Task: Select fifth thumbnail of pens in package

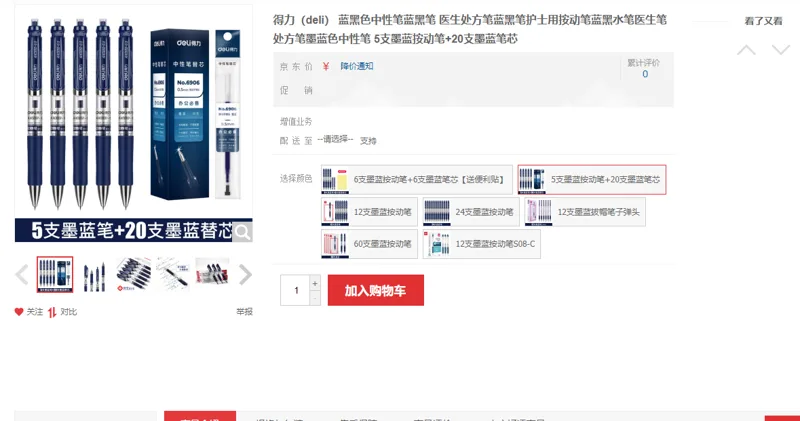Action: click(x=212, y=275)
